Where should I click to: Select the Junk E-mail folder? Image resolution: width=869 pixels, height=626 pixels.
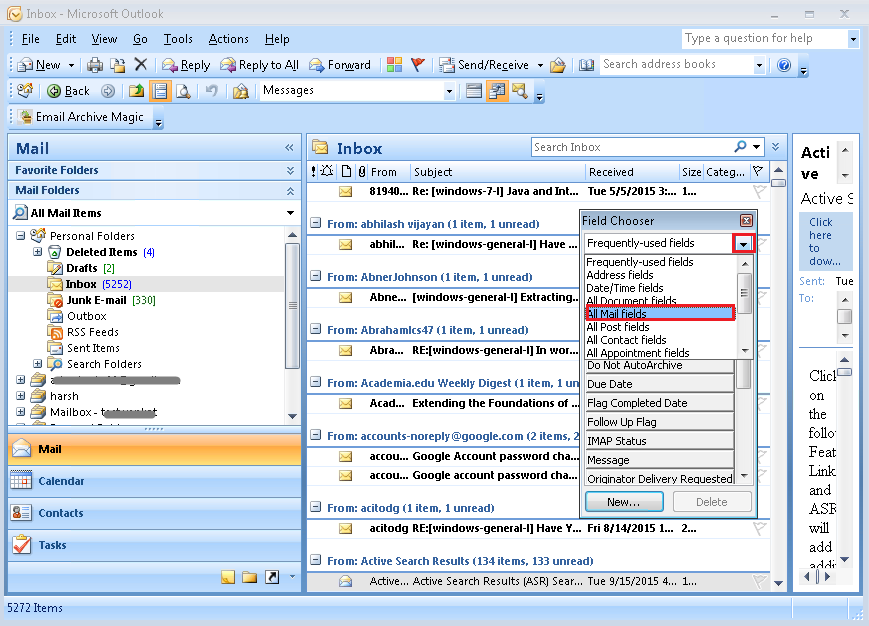[96, 300]
